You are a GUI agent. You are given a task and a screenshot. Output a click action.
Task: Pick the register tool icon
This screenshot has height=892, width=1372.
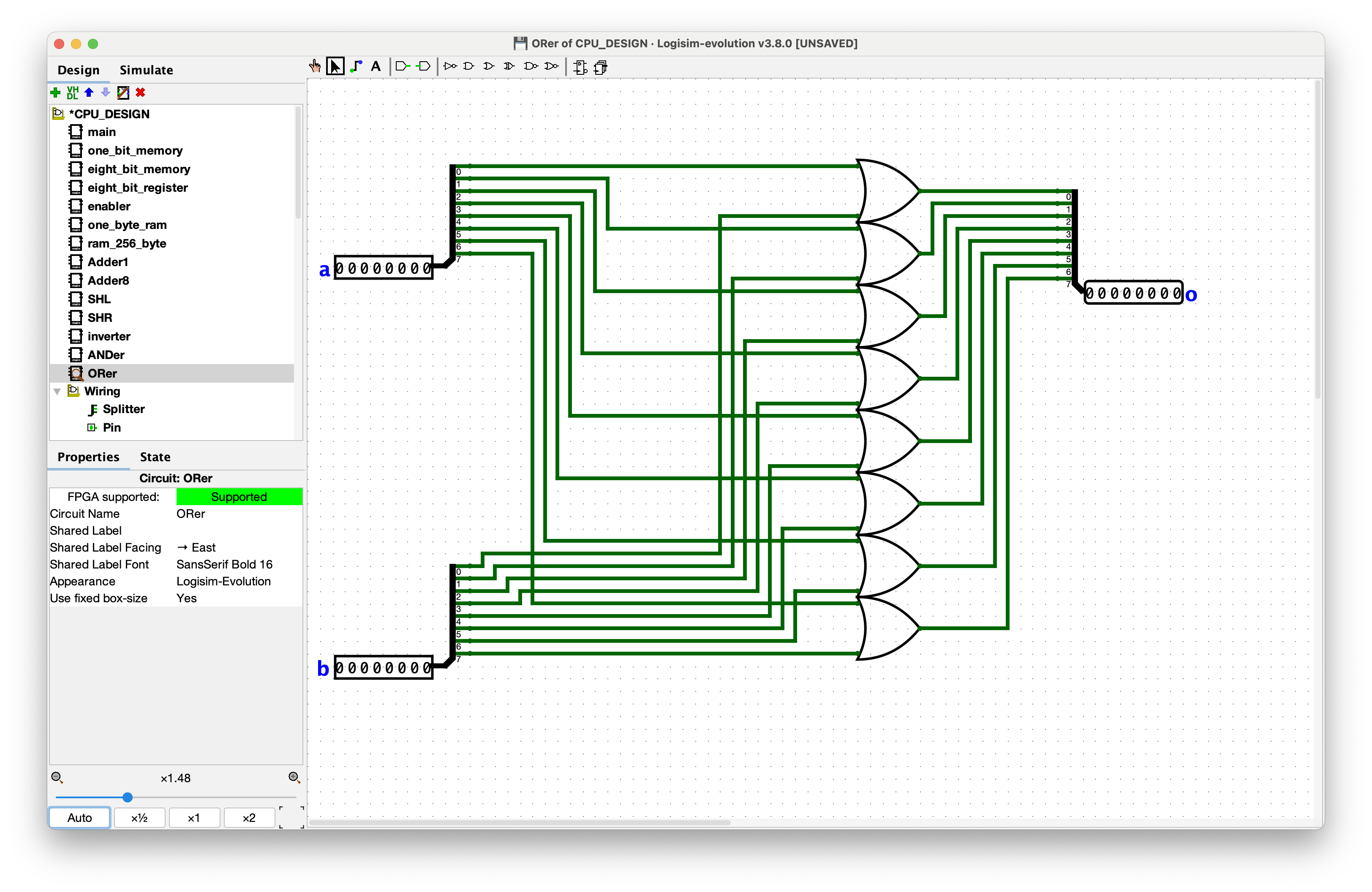coord(601,67)
